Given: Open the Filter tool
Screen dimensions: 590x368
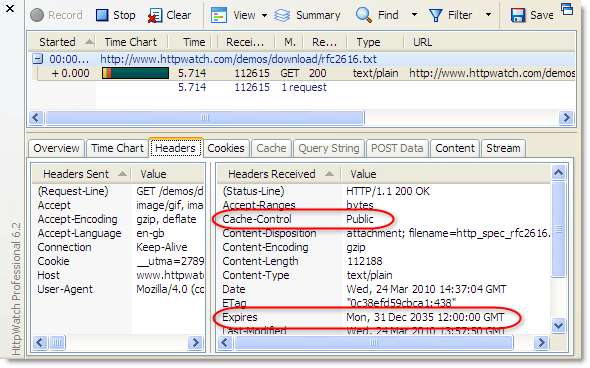Looking at the screenshot, I should coord(450,15).
